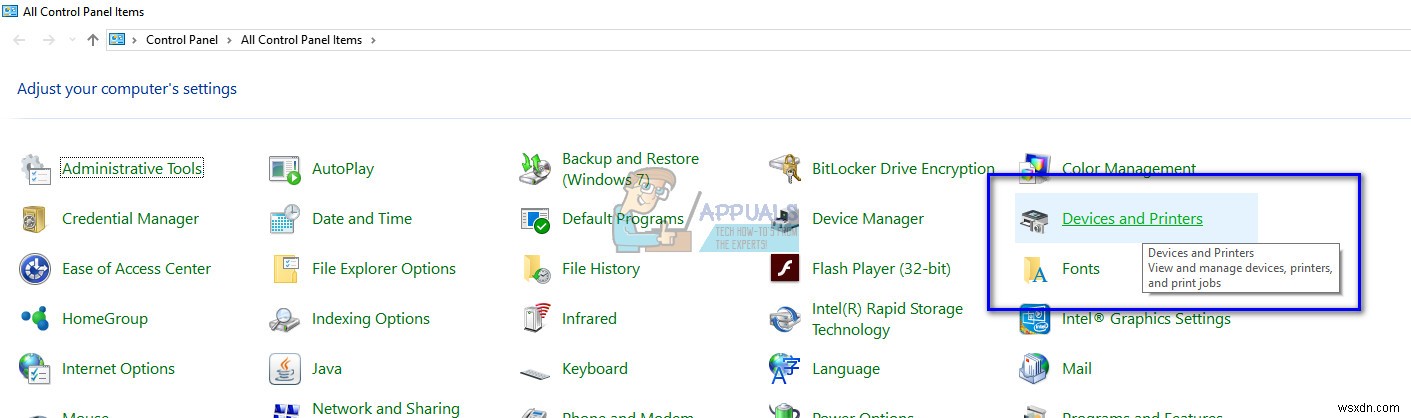Click the AutoPlay icon
The height and width of the screenshot is (418, 1411).
click(x=285, y=169)
